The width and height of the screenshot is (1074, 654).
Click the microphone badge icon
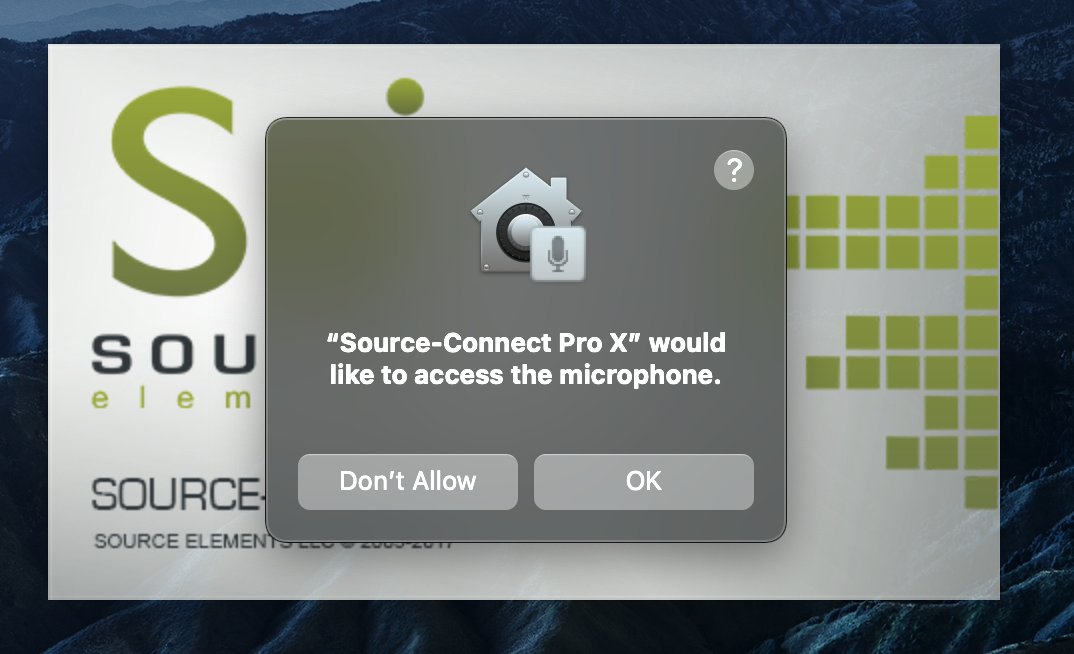(558, 254)
